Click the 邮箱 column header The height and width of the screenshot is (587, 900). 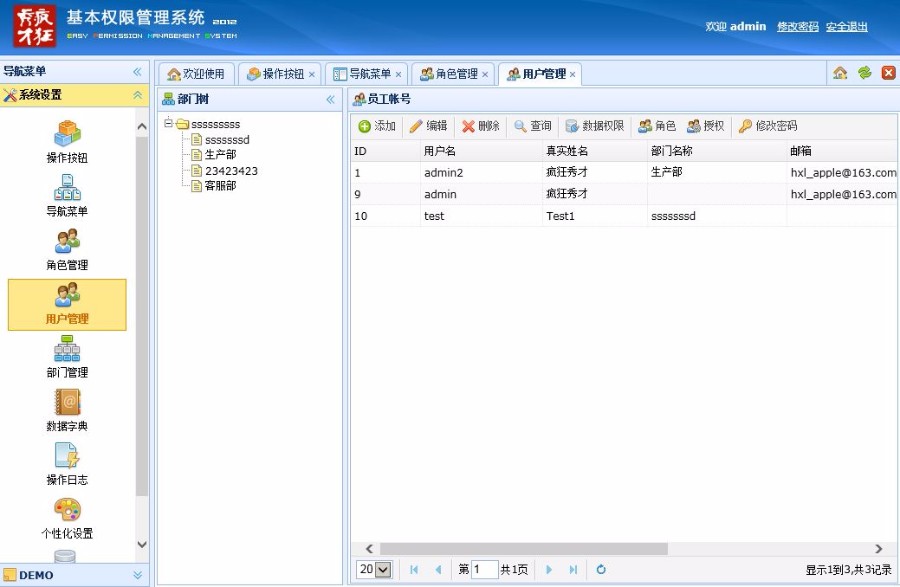pyautogui.click(x=841, y=151)
